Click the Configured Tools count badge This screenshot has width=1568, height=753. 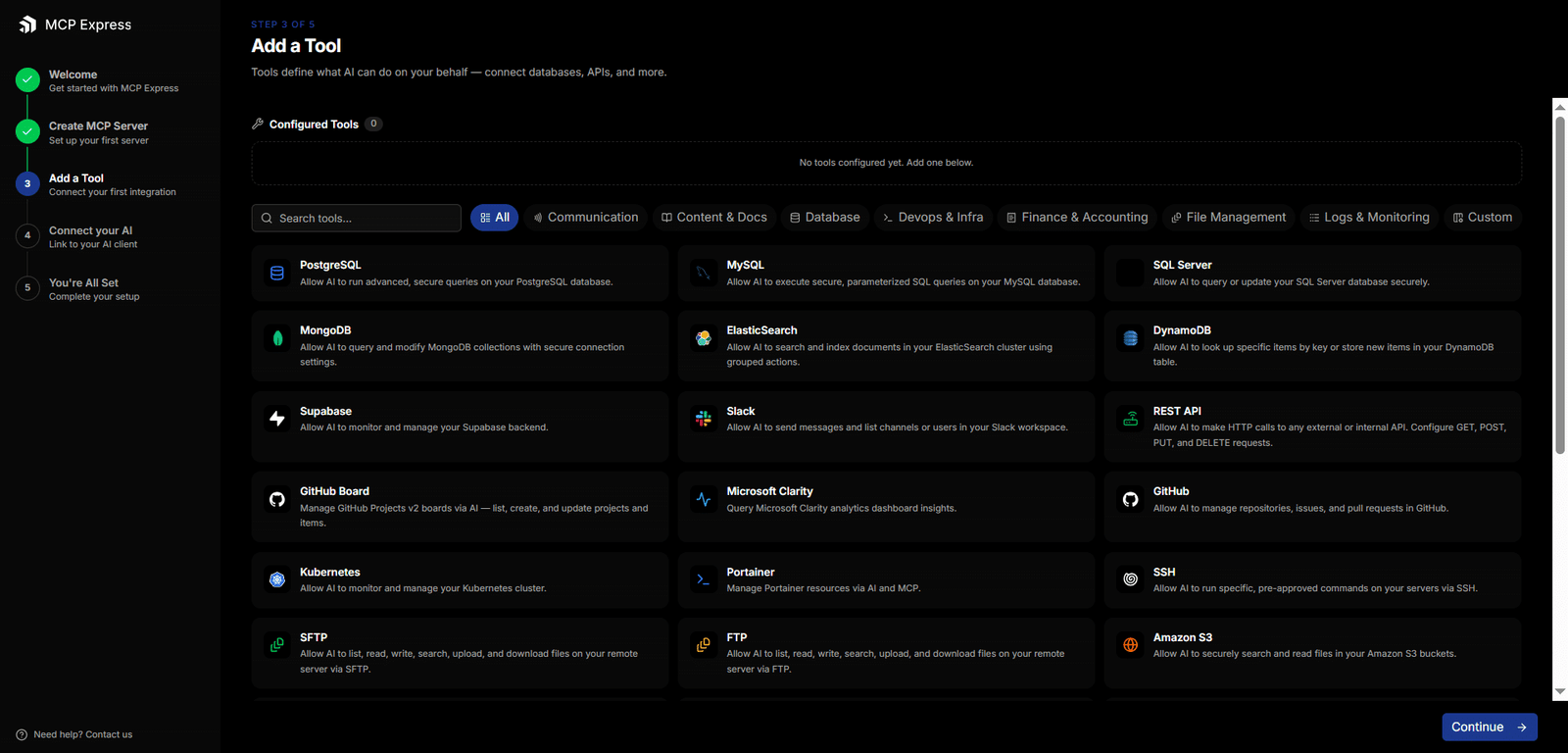(x=373, y=124)
